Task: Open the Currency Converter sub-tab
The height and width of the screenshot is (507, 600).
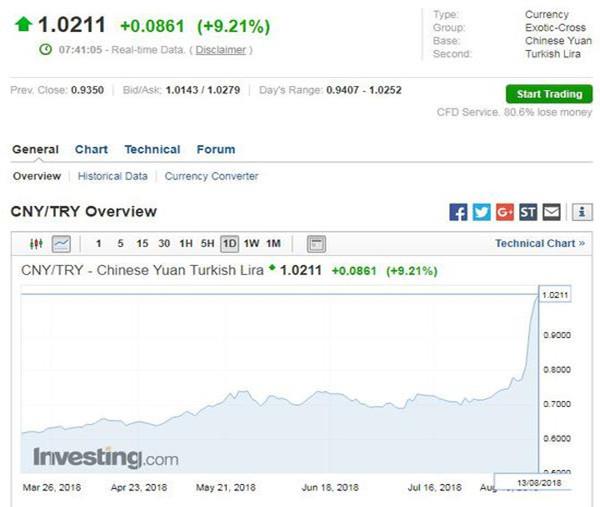Action: pyautogui.click(x=212, y=176)
